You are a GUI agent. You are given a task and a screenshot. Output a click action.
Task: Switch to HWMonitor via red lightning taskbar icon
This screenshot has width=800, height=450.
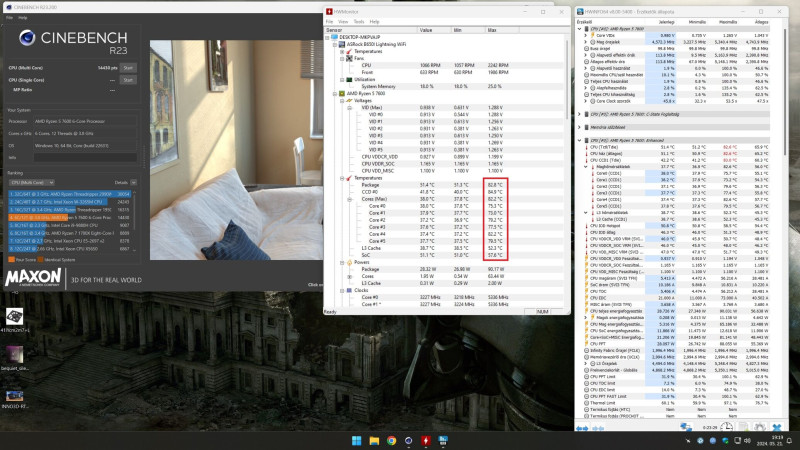[426, 441]
